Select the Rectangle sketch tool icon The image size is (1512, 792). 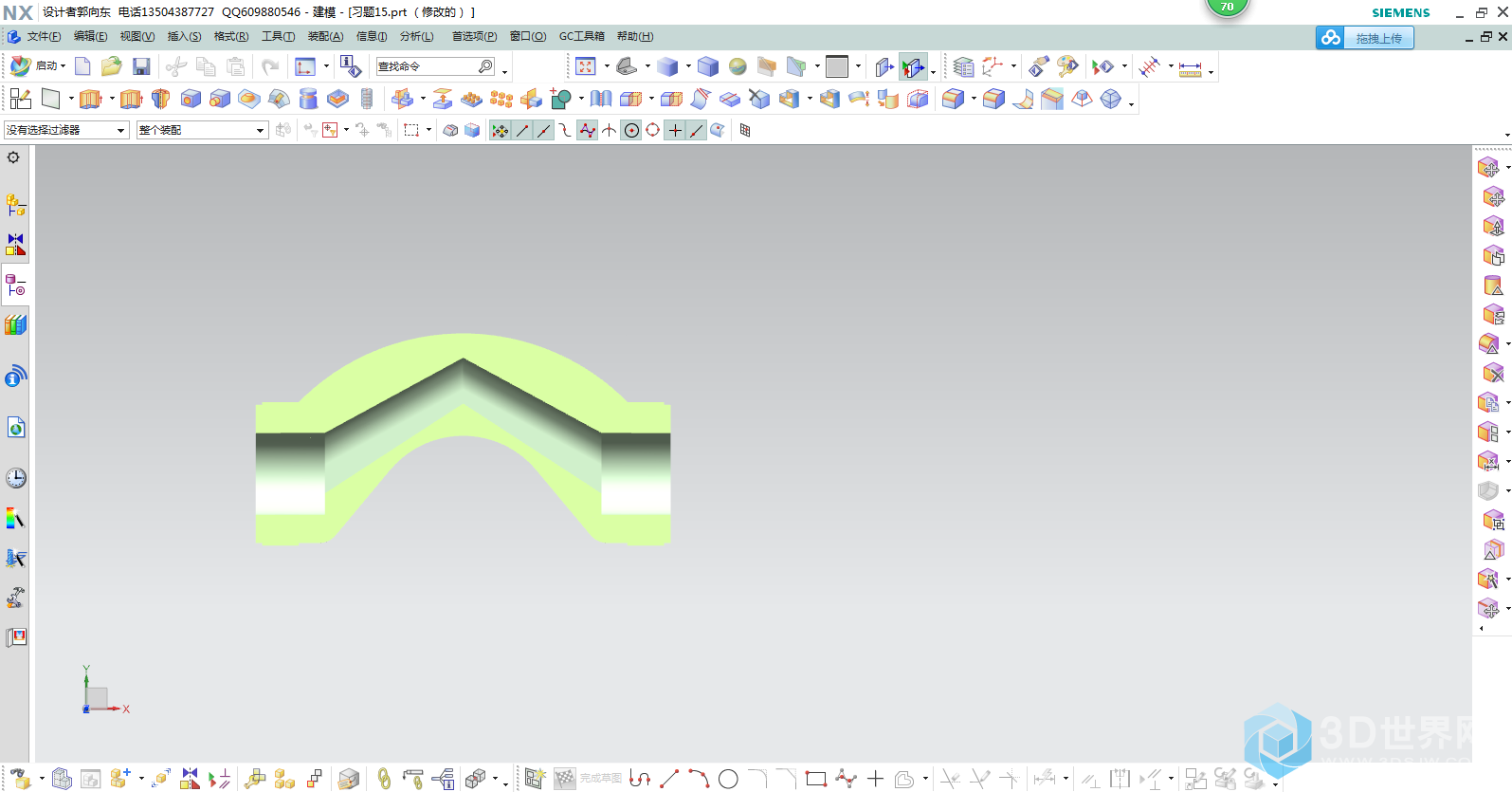pos(816,779)
